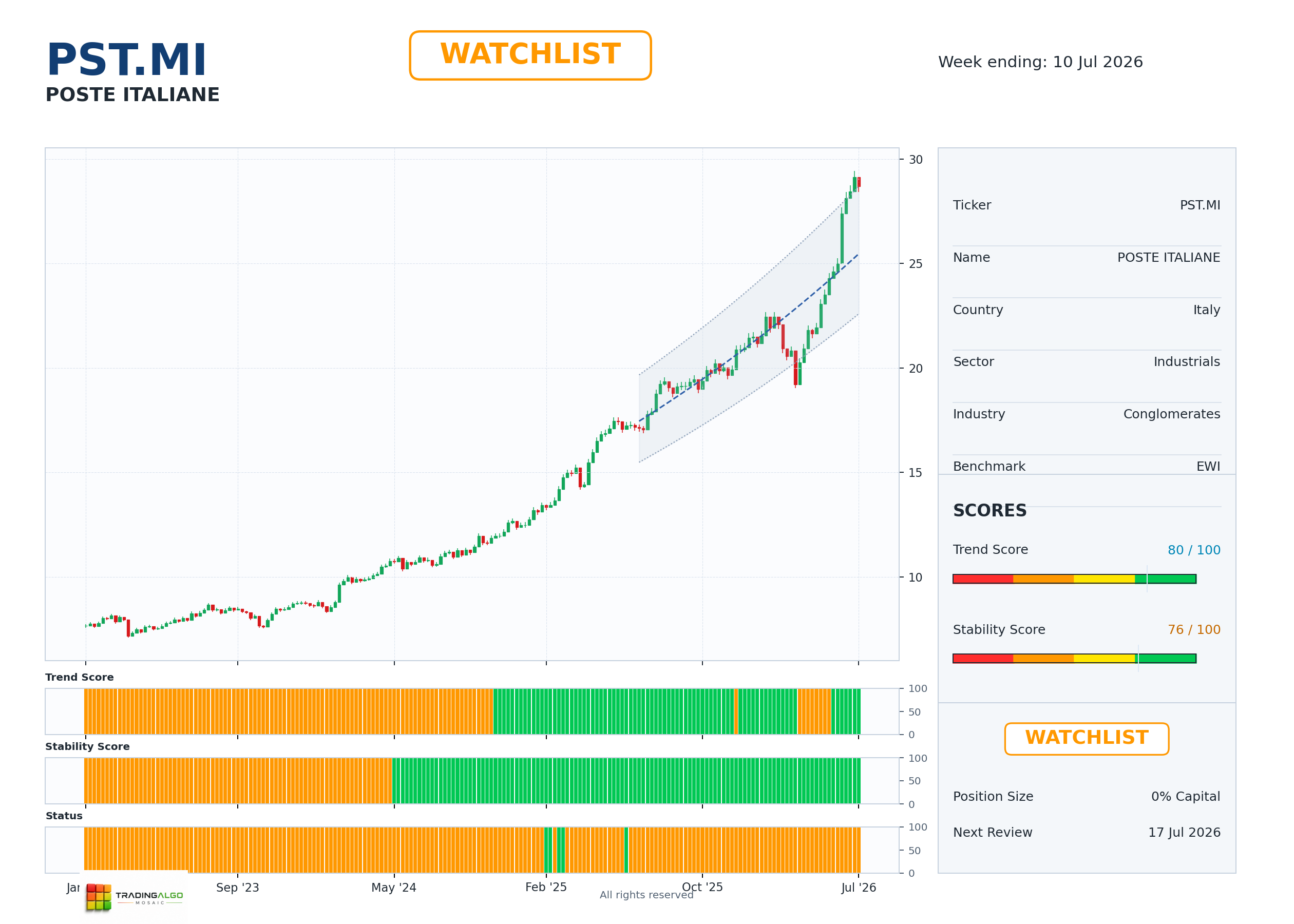Click the Feb '25 axis label
1294x924 pixels.
pyautogui.click(x=546, y=887)
